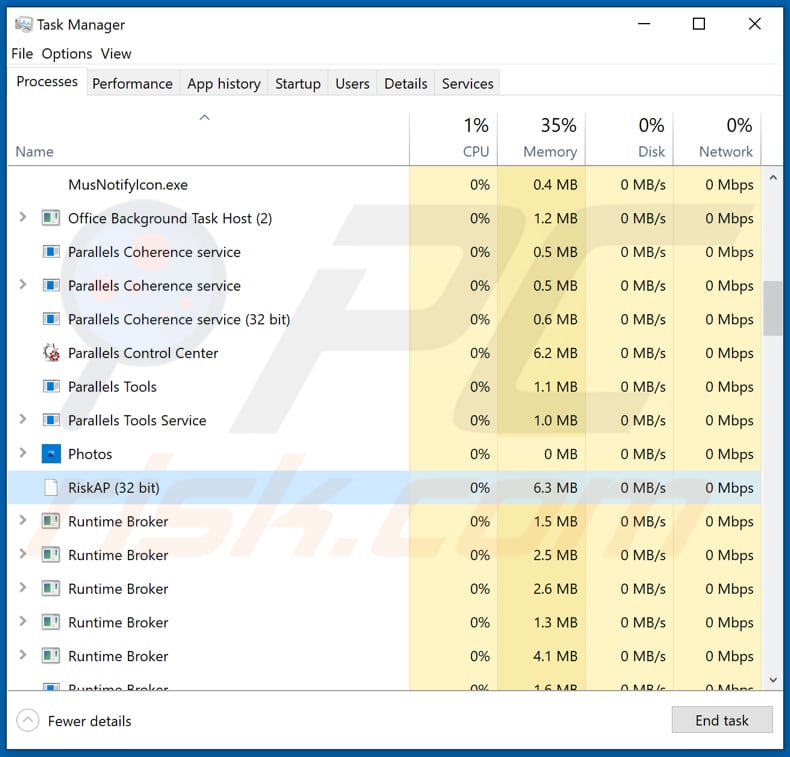Viewport: 790px width, 757px height.
Task: Click the vertical scrollbar thumb
Action: click(x=772, y=308)
